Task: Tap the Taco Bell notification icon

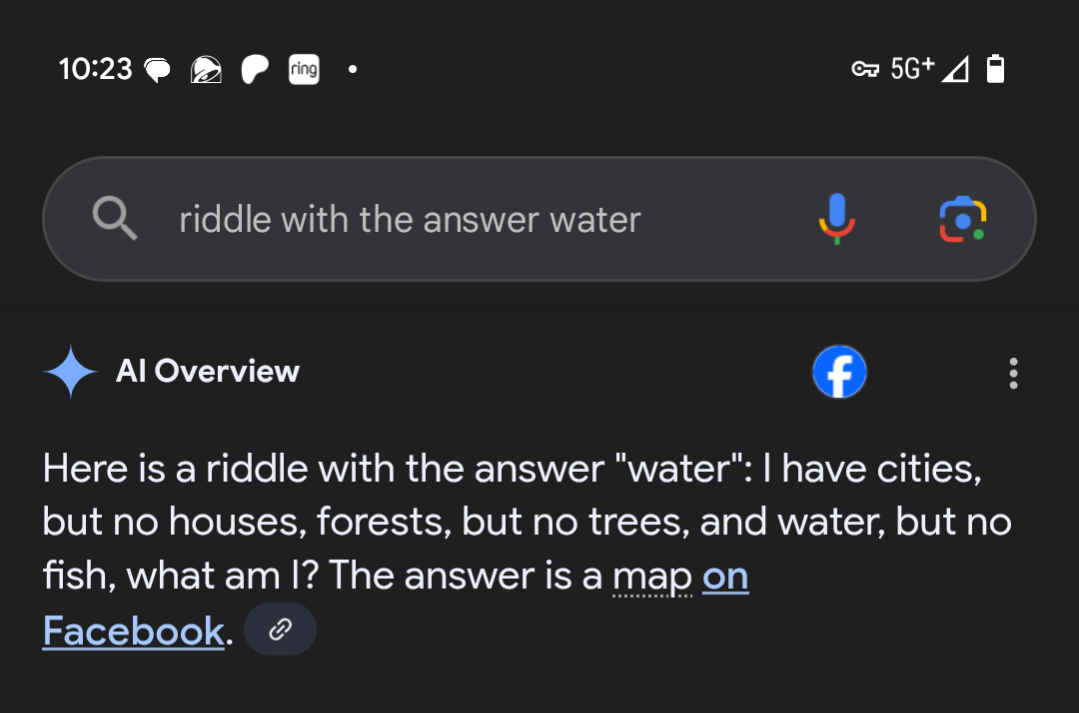Action: click(206, 69)
